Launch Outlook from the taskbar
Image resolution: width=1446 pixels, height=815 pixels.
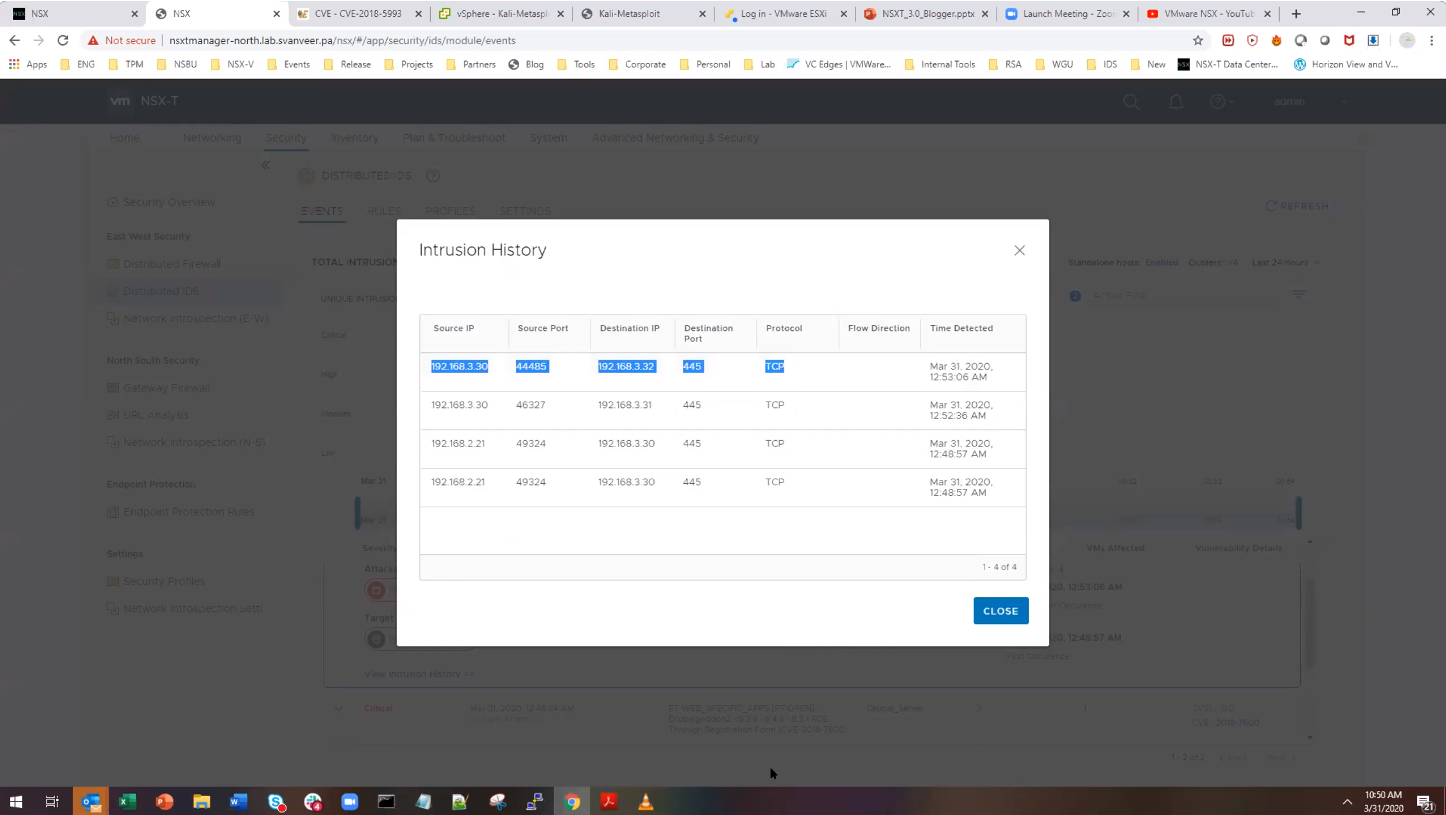coord(91,801)
